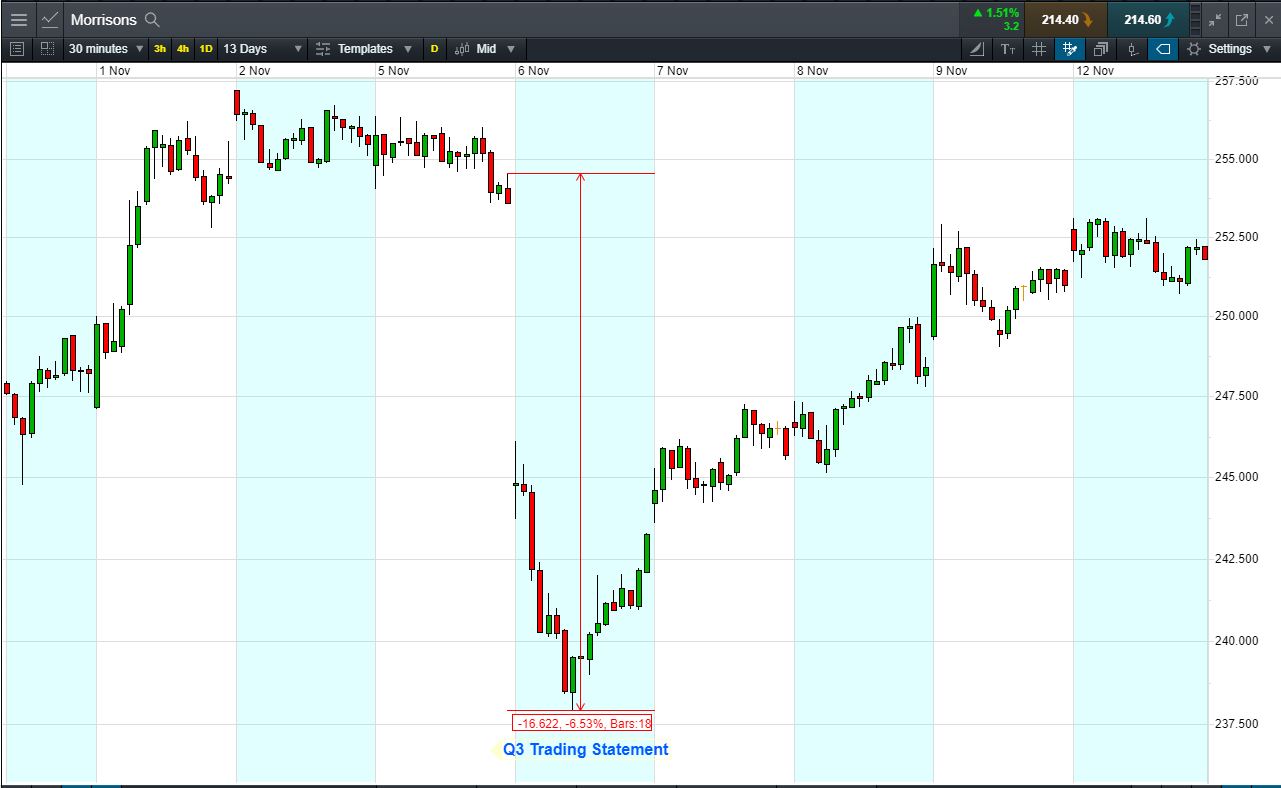Click the dotted selection layout icon
The height and width of the screenshot is (788, 1281).
[47, 48]
